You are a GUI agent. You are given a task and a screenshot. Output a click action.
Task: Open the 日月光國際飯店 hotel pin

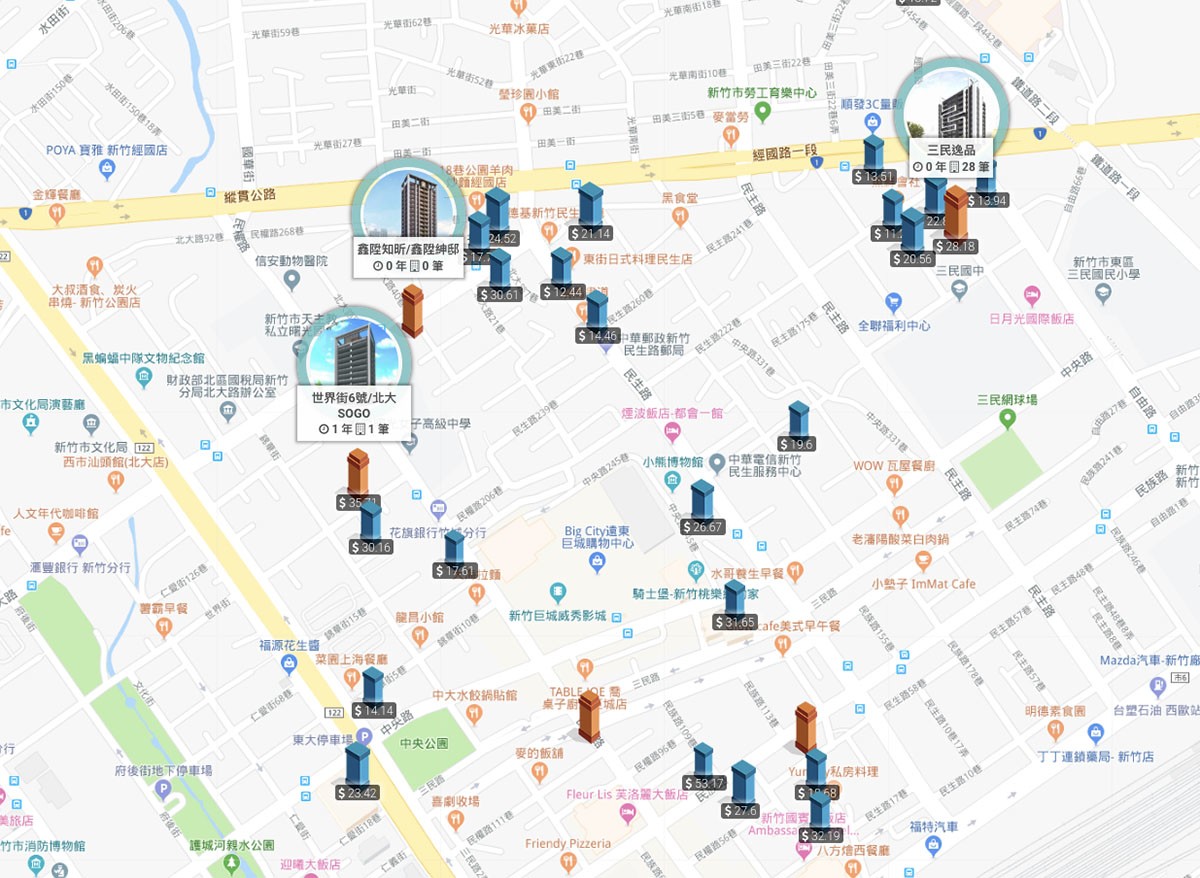click(x=1032, y=295)
